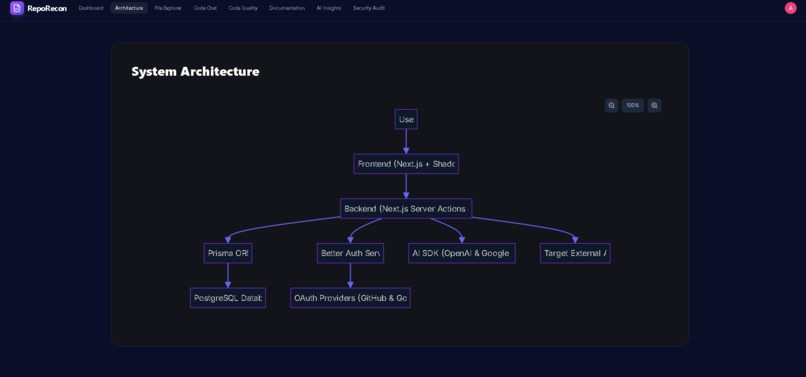
Task: Zoom in the diagram
Action: coord(654,105)
